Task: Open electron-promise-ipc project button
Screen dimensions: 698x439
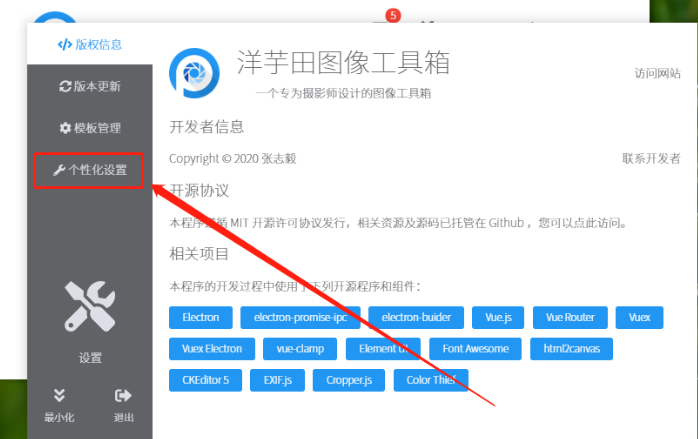Action: pyautogui.click(x=300, y=317)
